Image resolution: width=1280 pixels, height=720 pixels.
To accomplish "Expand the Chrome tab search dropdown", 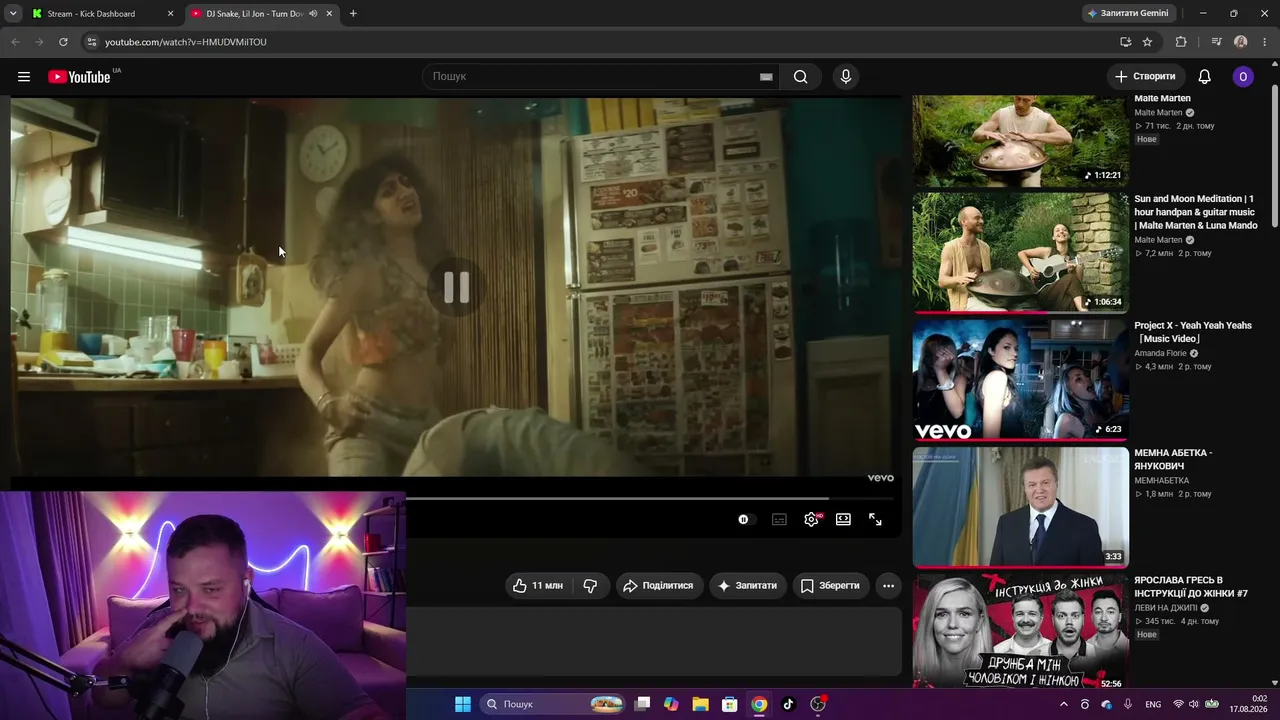I will (x=13, y=14).
